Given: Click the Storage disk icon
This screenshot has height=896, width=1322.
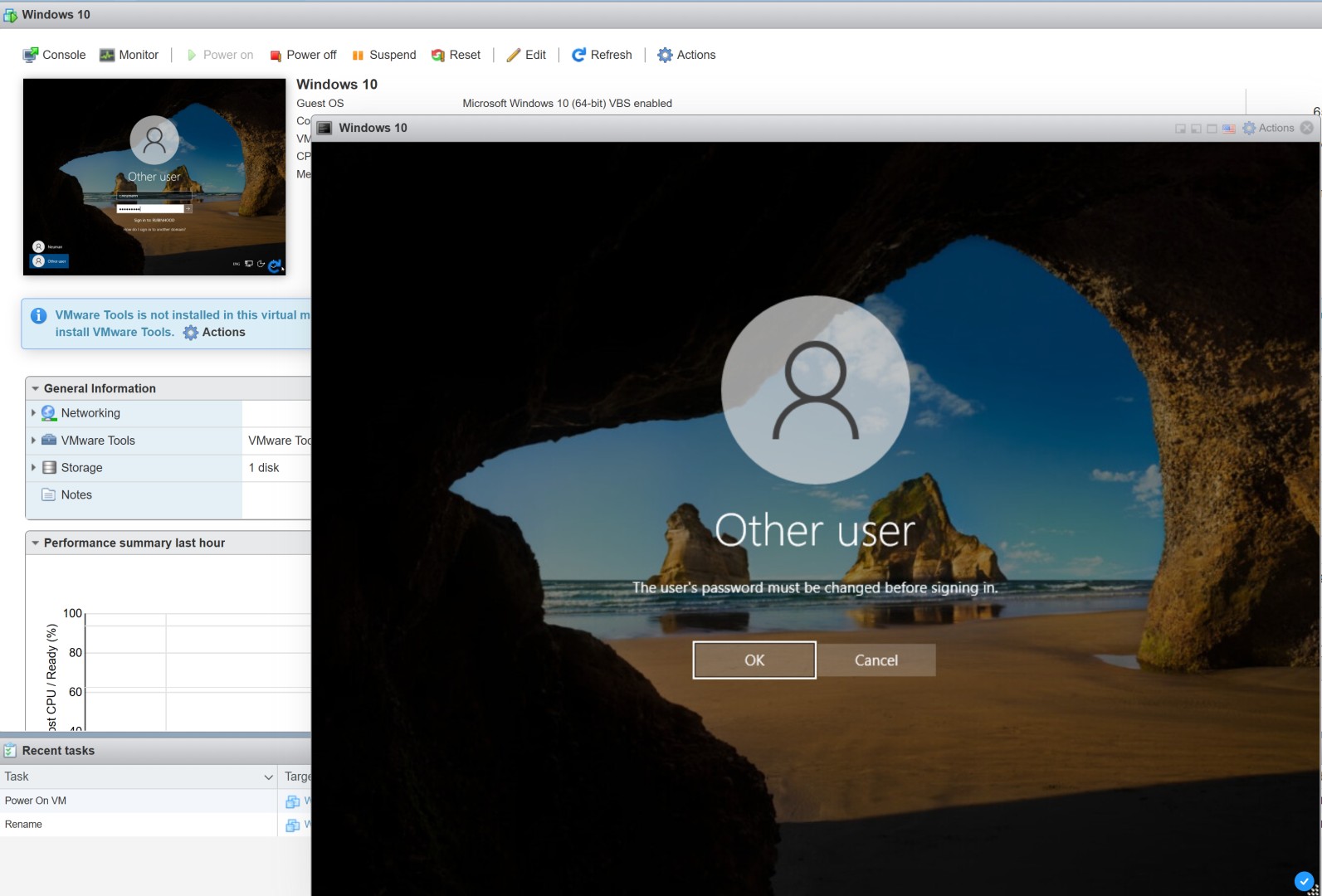Looking at the screenshot, I should (x=49, y=467).
